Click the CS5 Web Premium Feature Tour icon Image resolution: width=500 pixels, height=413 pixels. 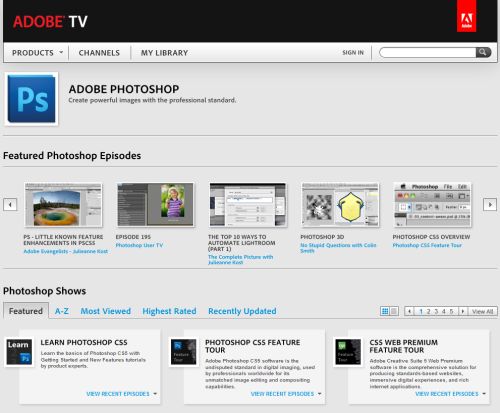tap(348, 352)
